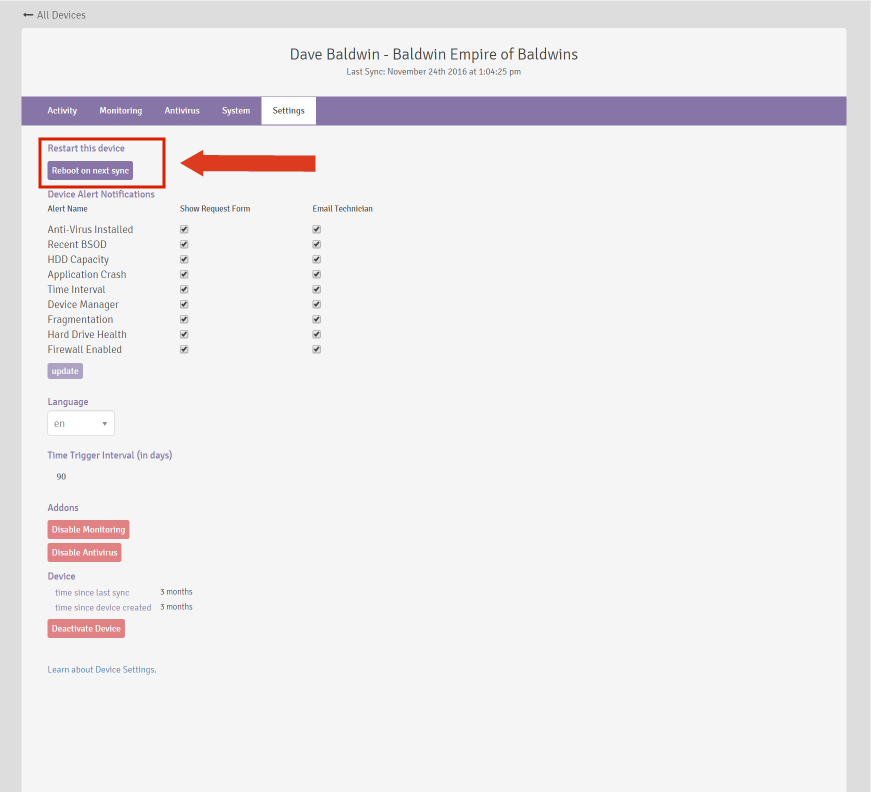
Task: Toggle Email Technician for Fragmentation
Action: [x=317, y=319]
